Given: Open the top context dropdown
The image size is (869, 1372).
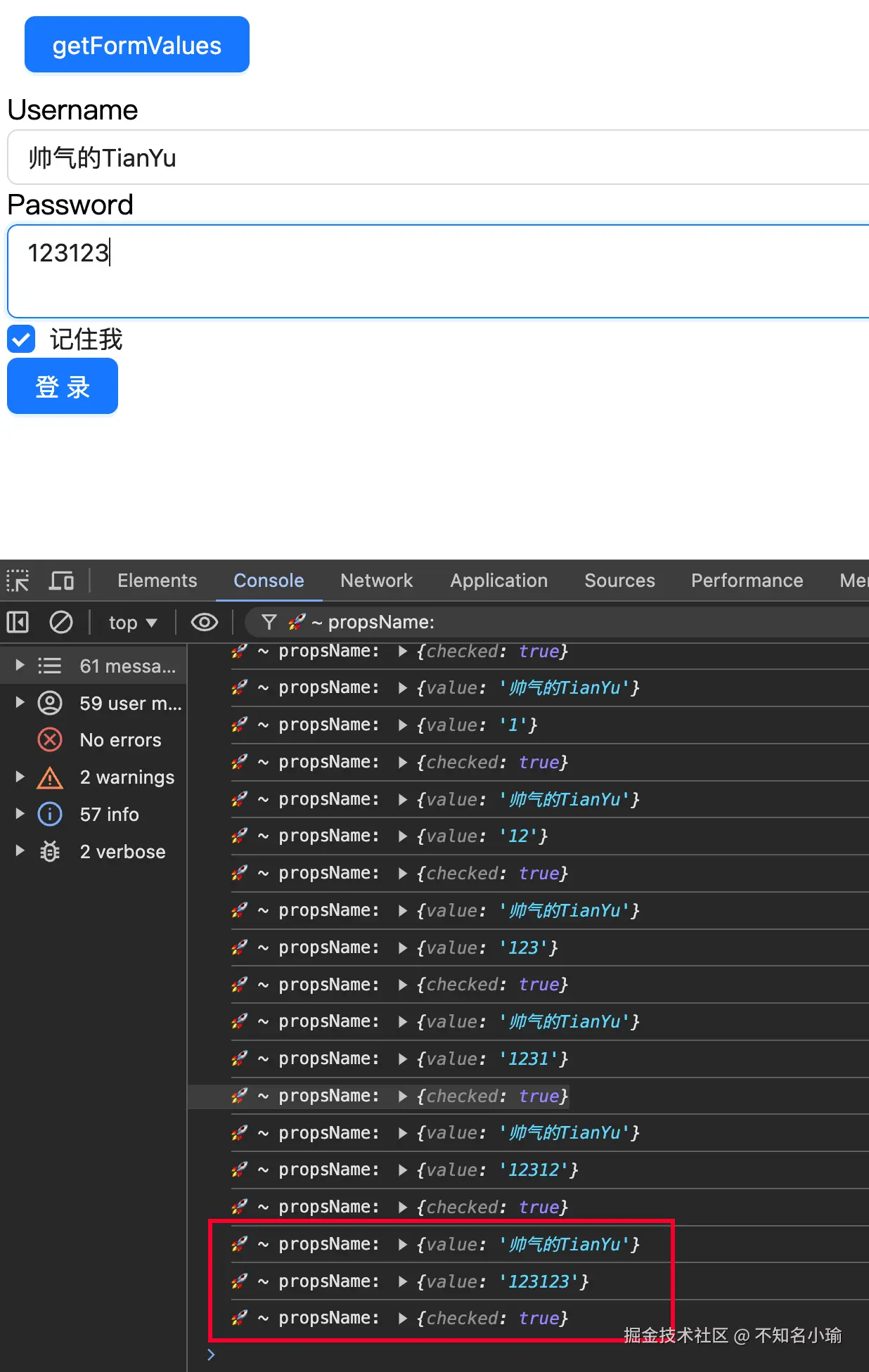Looking at the screenshot, I should (133, 623).
